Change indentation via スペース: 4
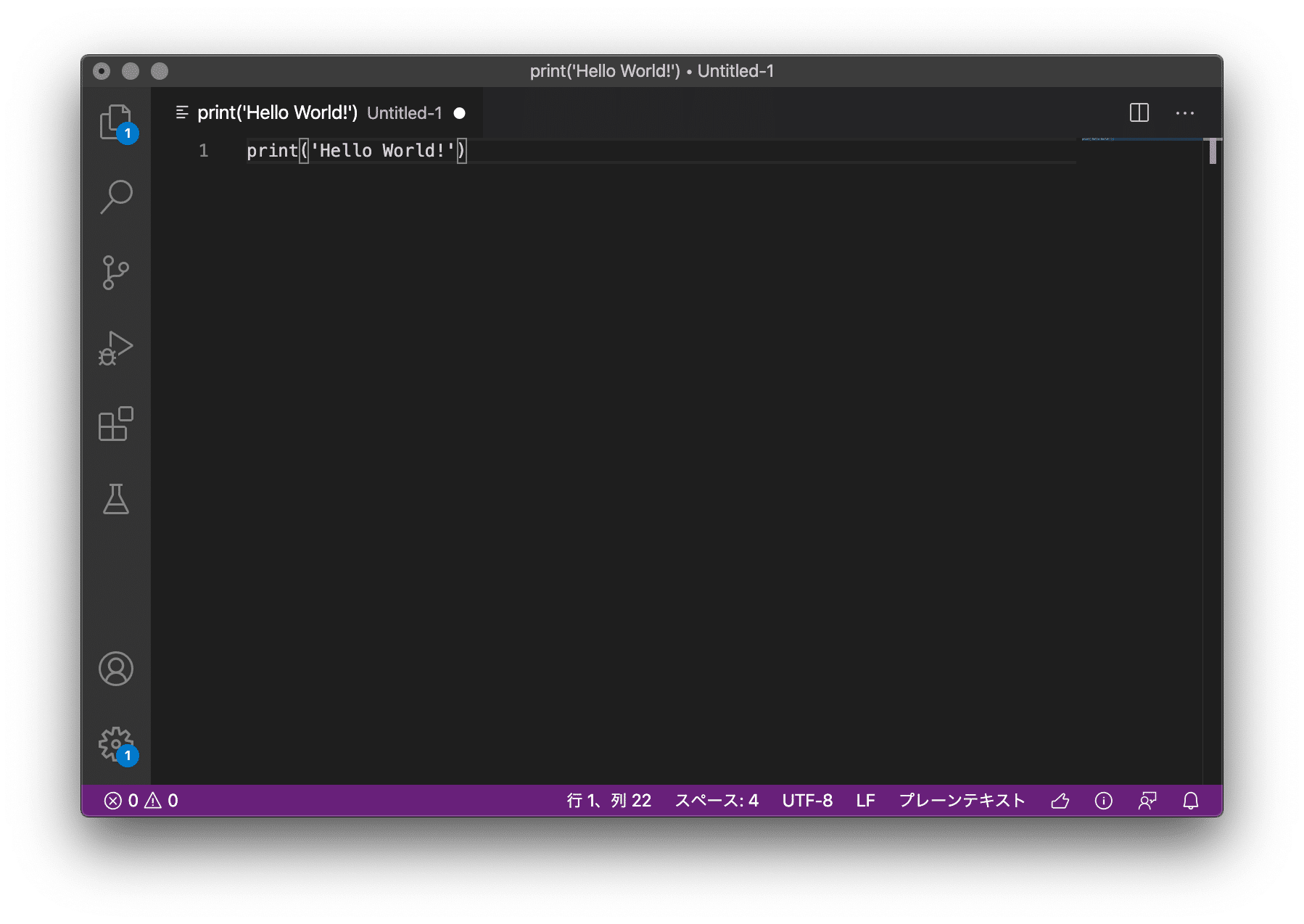The height and width of the screenshot is (924, 1304). coord(717,801)
